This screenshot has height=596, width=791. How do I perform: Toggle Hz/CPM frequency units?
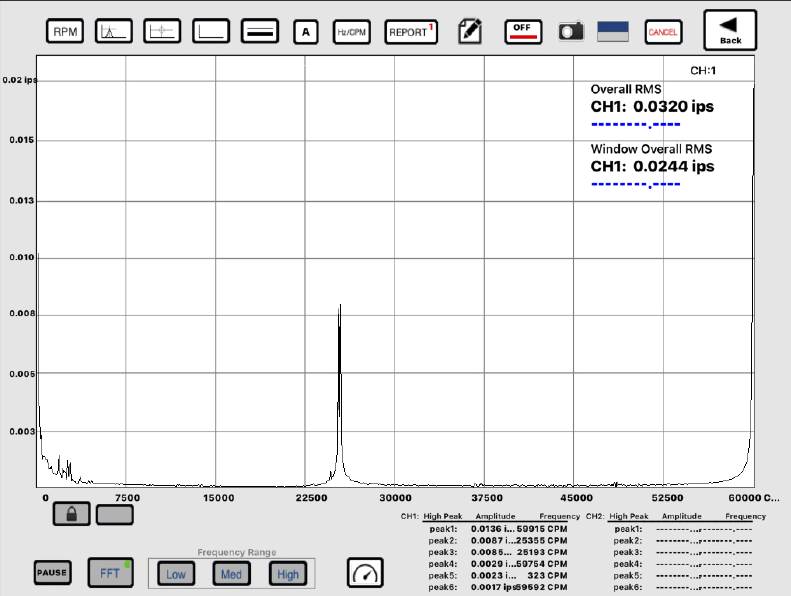(352, 32)
